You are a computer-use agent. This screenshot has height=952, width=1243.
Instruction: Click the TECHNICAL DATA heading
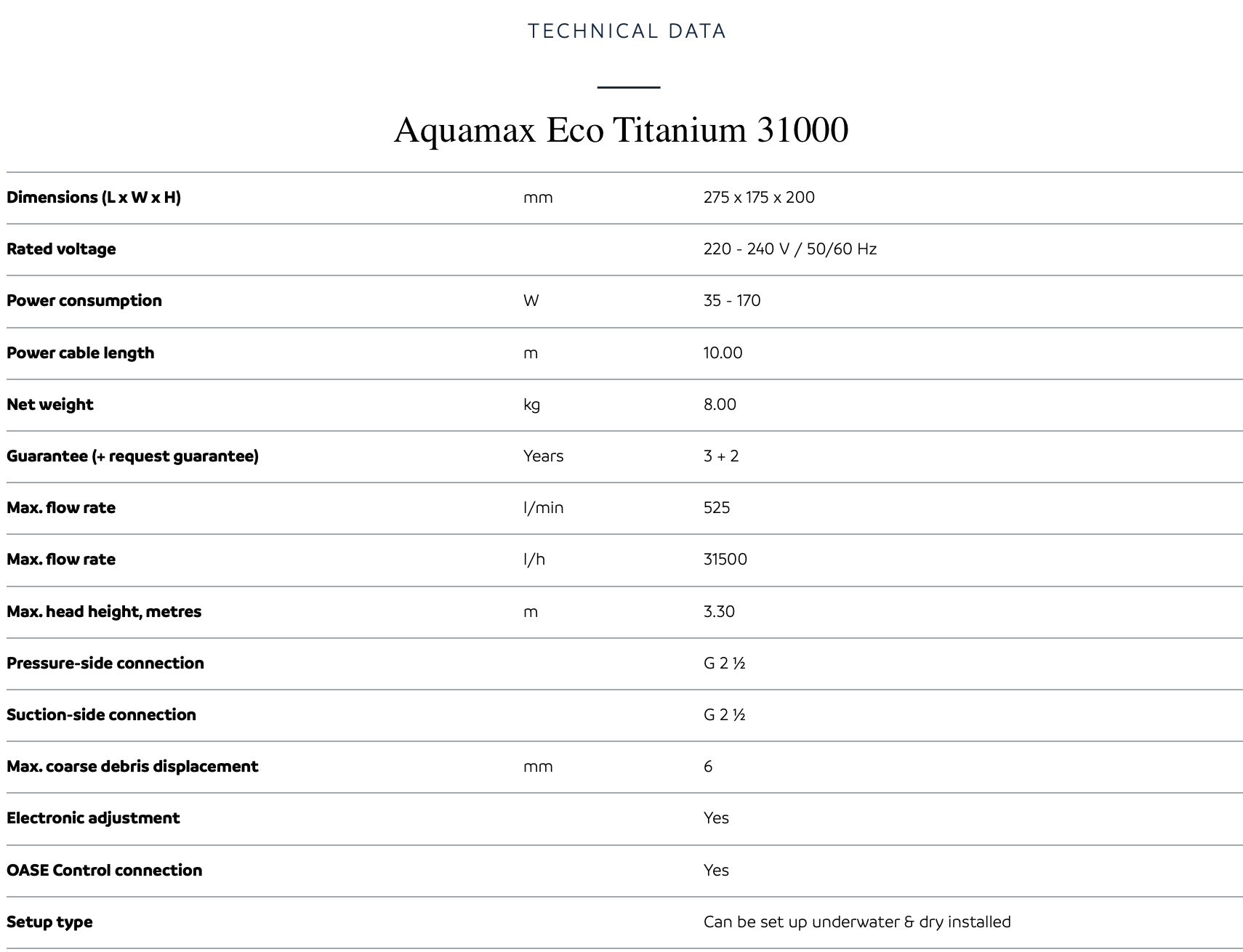coord(627,31)
